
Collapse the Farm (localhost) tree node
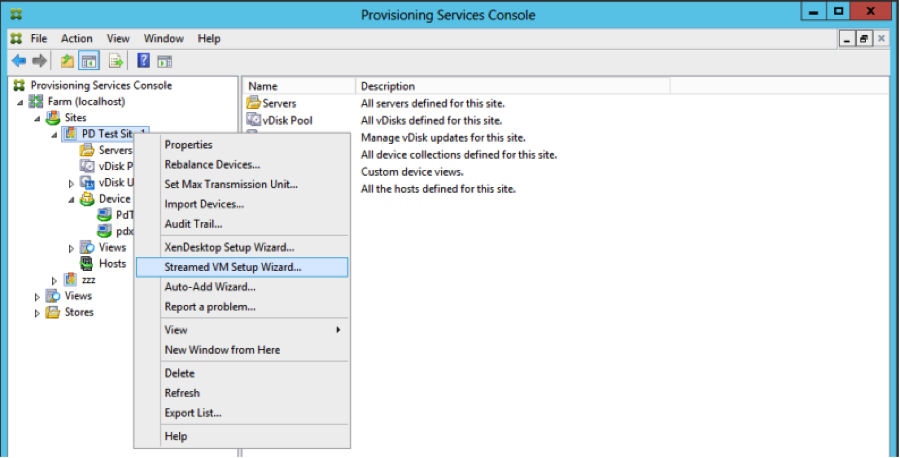click(x=21, y=102)
